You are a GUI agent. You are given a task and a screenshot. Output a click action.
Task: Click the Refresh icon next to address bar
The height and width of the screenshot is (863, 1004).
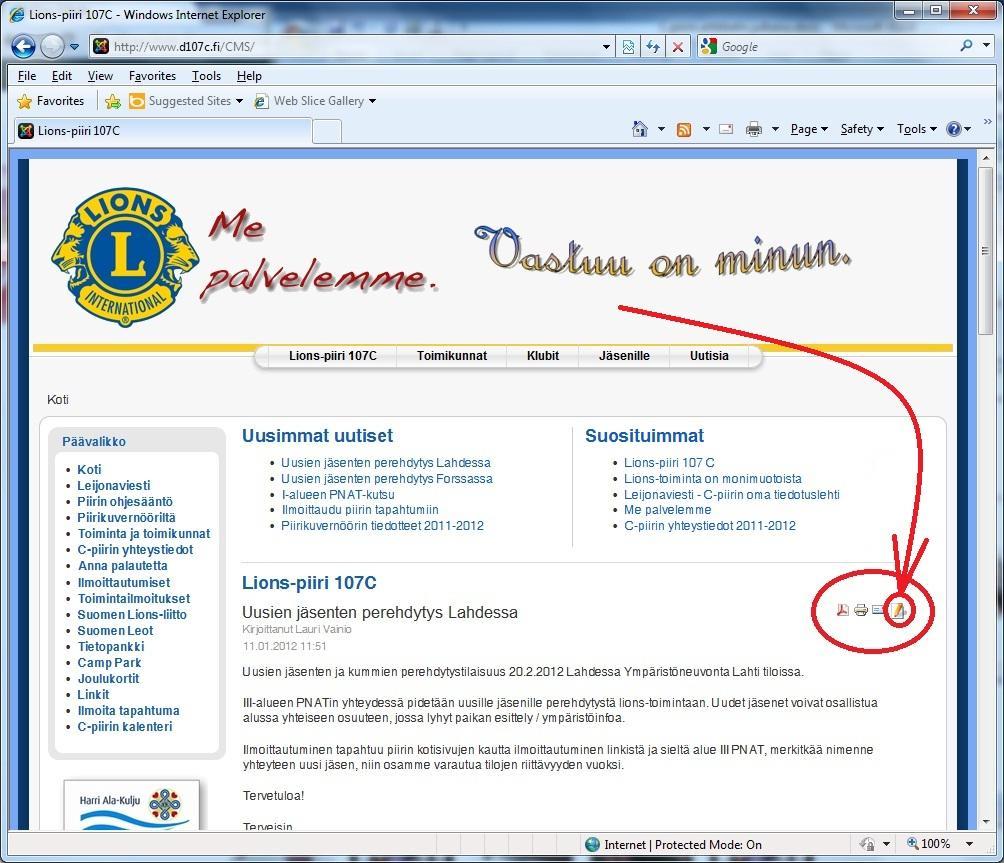point(653,47)
